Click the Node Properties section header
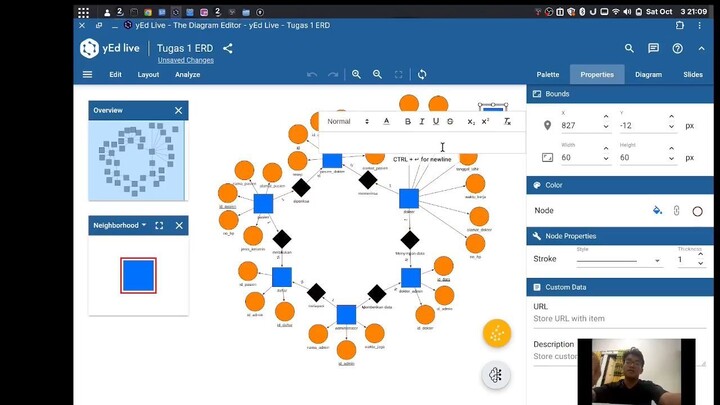 pyautogui.click(x=620, y=236)
